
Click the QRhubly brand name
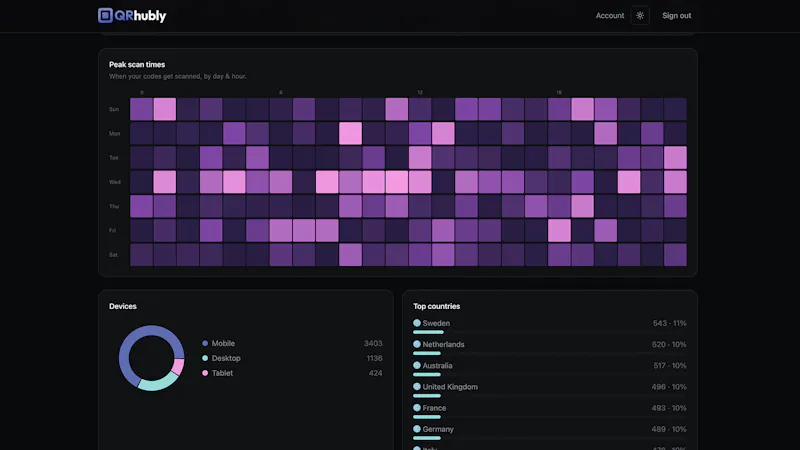[x=140, y=16]
